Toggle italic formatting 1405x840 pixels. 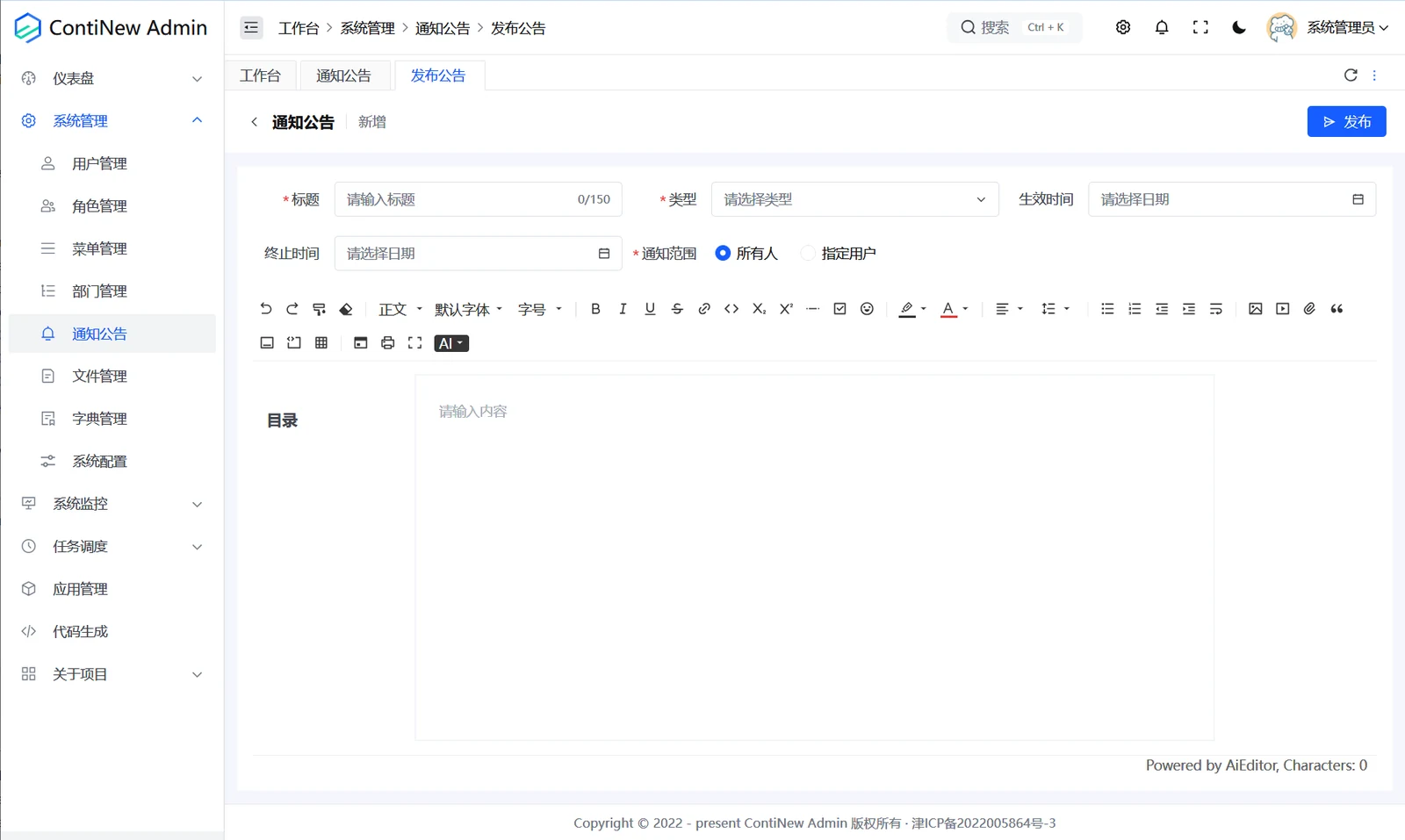click(x=623, y=309)
